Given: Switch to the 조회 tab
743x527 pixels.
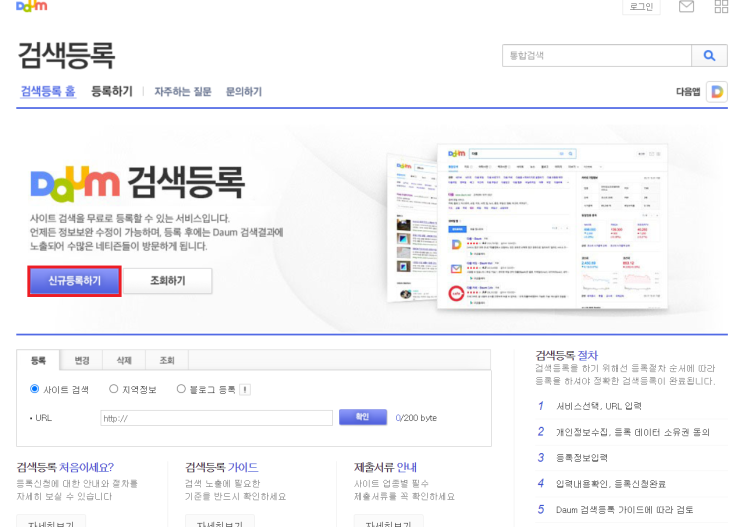Looking at the screenshot, I should [x=167, y=361].
